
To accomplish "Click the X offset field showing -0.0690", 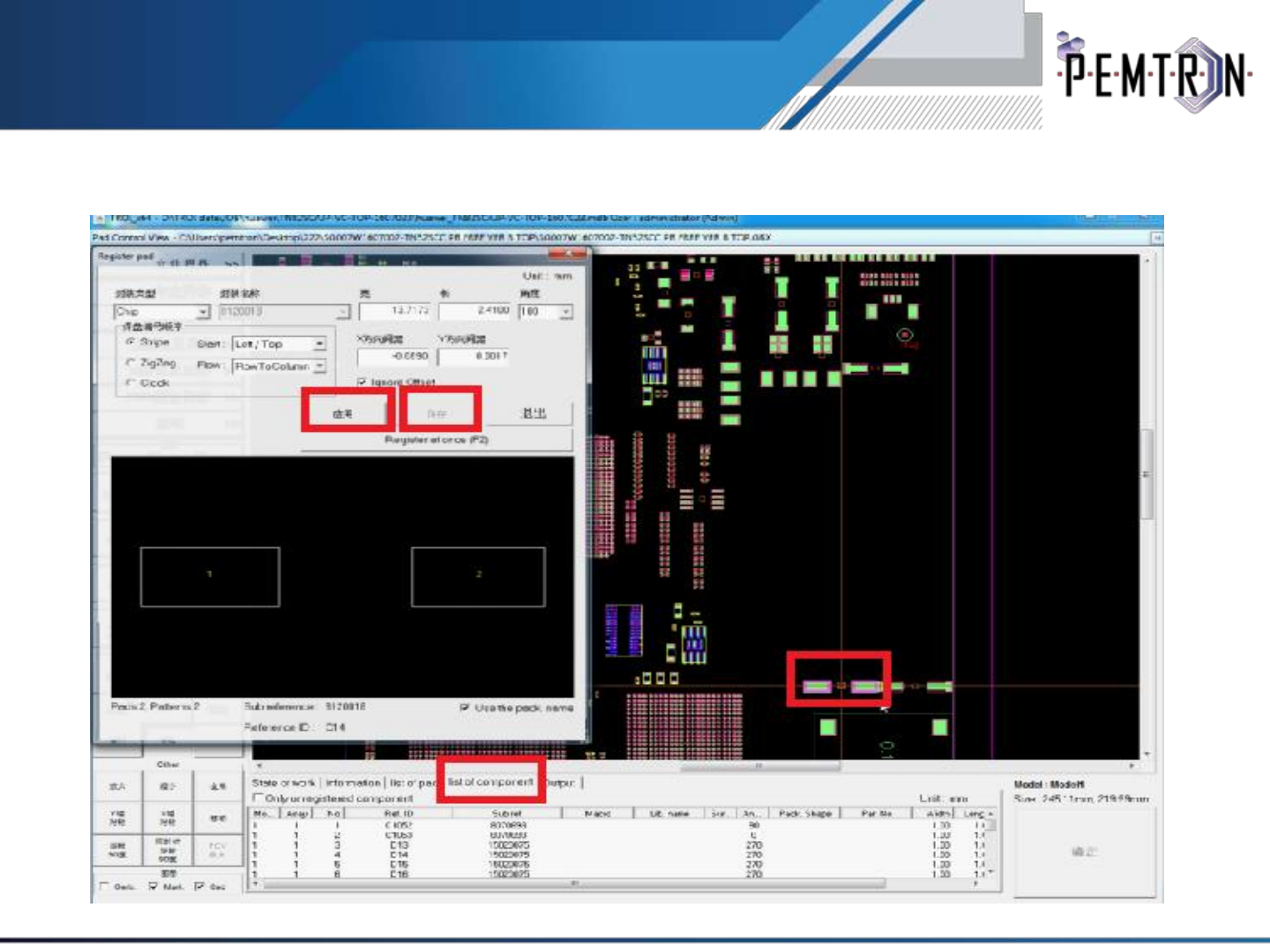I will (x=393, y=356).
